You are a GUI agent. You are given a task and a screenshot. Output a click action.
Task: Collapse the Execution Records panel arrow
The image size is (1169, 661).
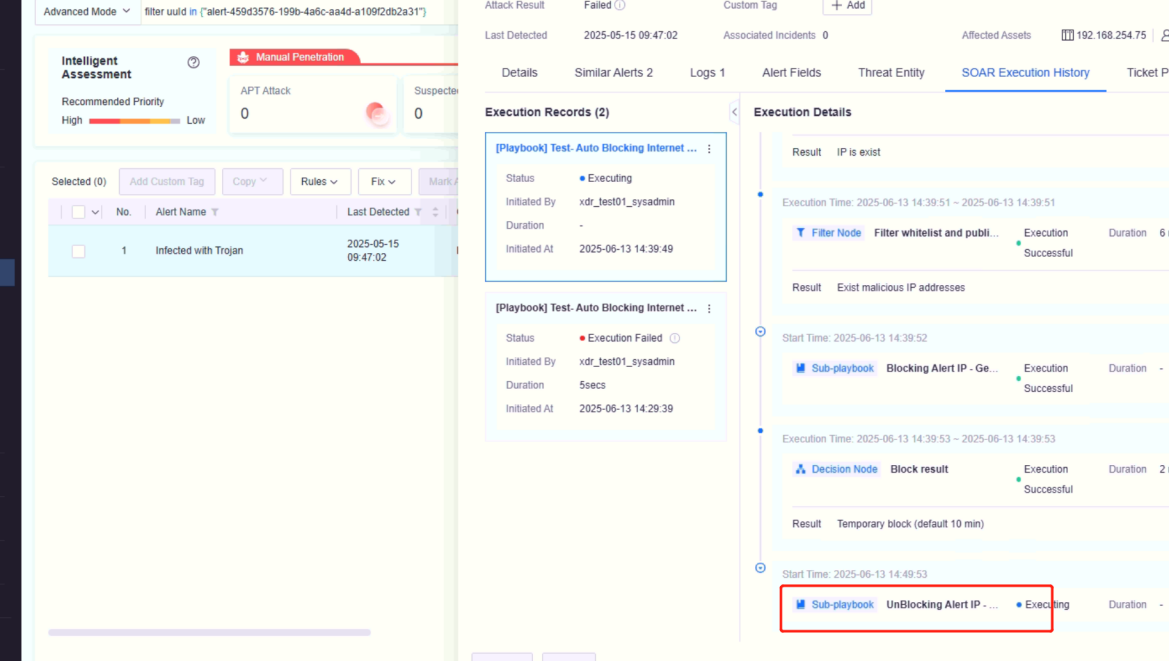click(x=734, y=112)
